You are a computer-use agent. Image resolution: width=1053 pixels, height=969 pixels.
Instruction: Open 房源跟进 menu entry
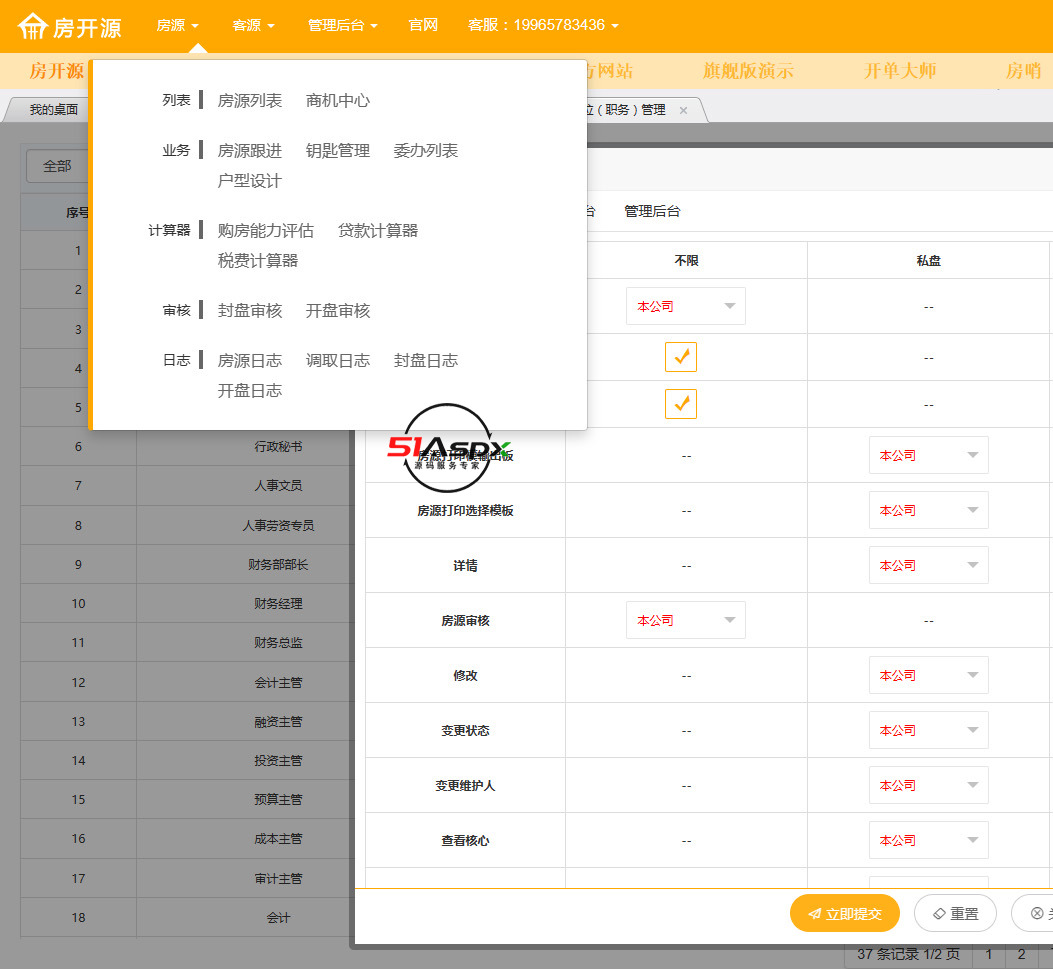pyautogui.click(x=250, y=151)
